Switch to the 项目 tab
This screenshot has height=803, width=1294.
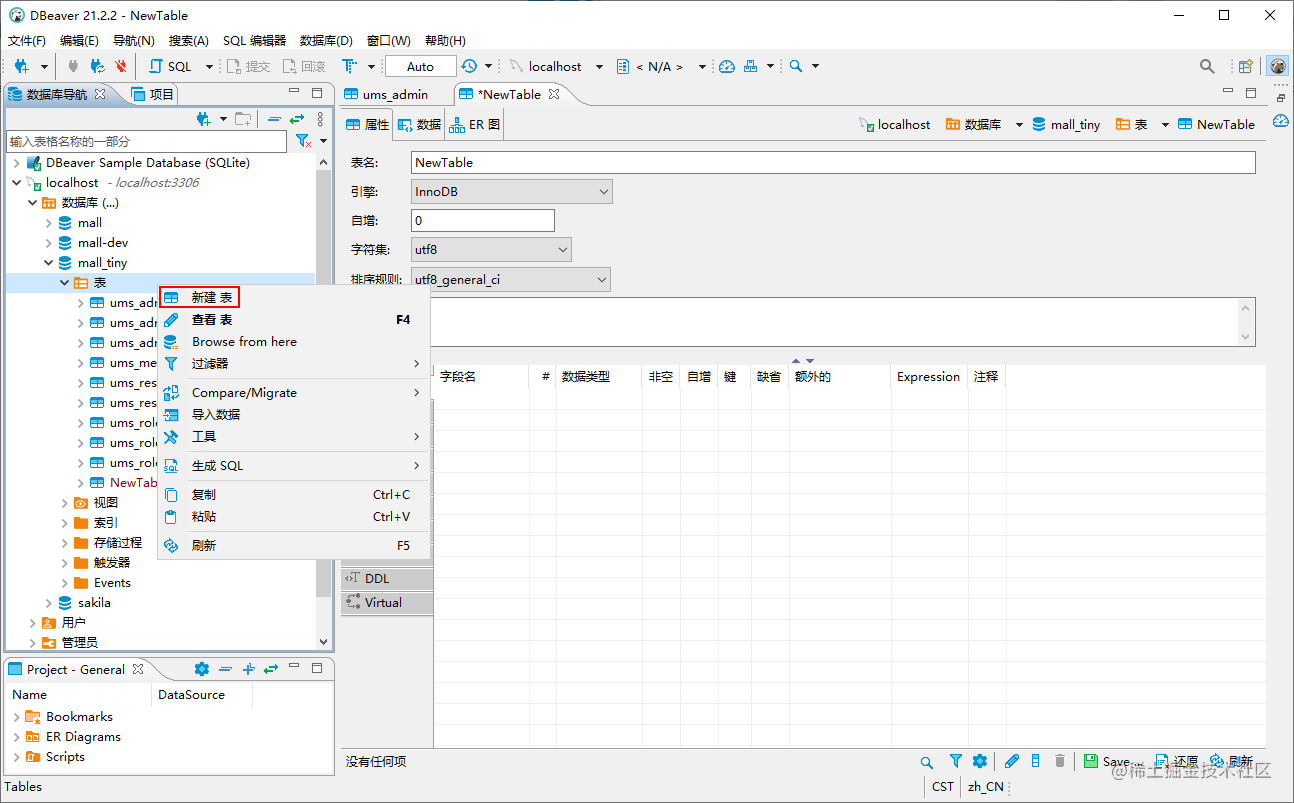pos(153,94)
